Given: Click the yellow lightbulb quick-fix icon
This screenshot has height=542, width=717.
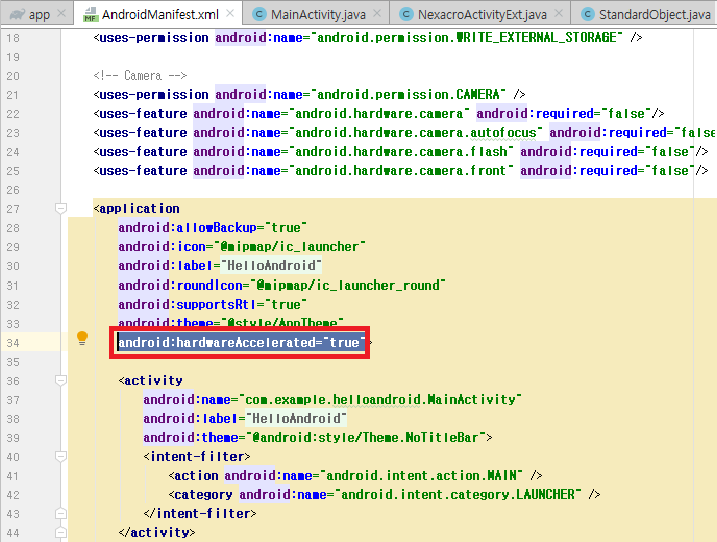Looking at the screenshot, I should (83, 339).
